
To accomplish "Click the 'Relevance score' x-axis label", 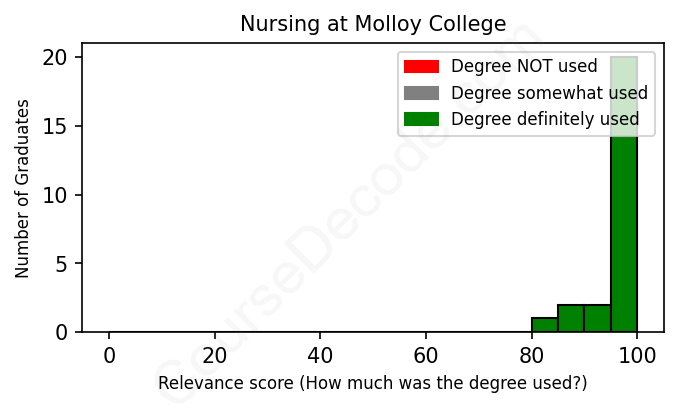I will coord(373,383).
